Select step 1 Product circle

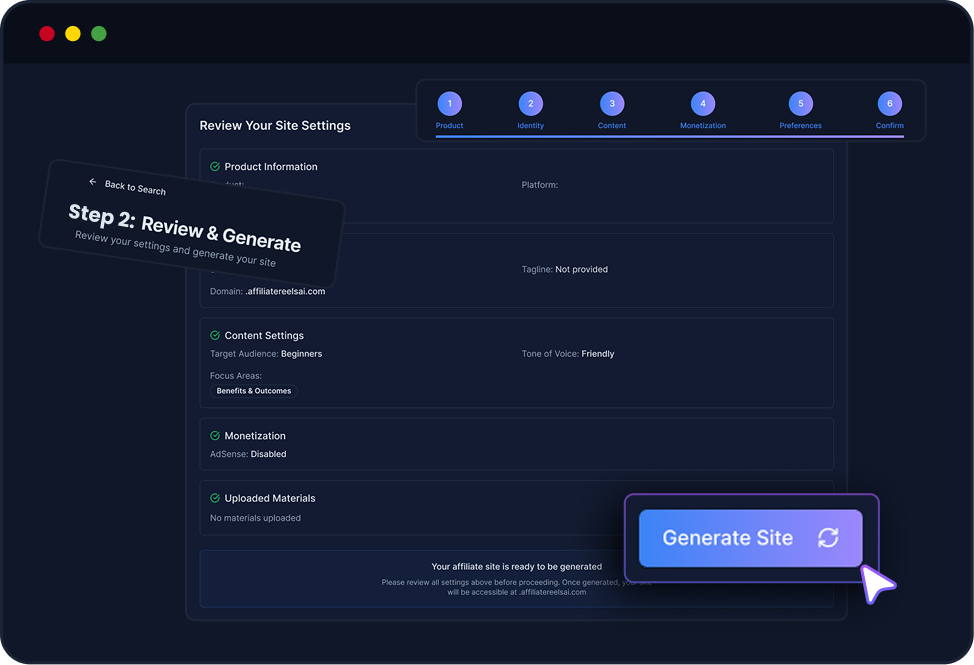click(x=449, y=104)
